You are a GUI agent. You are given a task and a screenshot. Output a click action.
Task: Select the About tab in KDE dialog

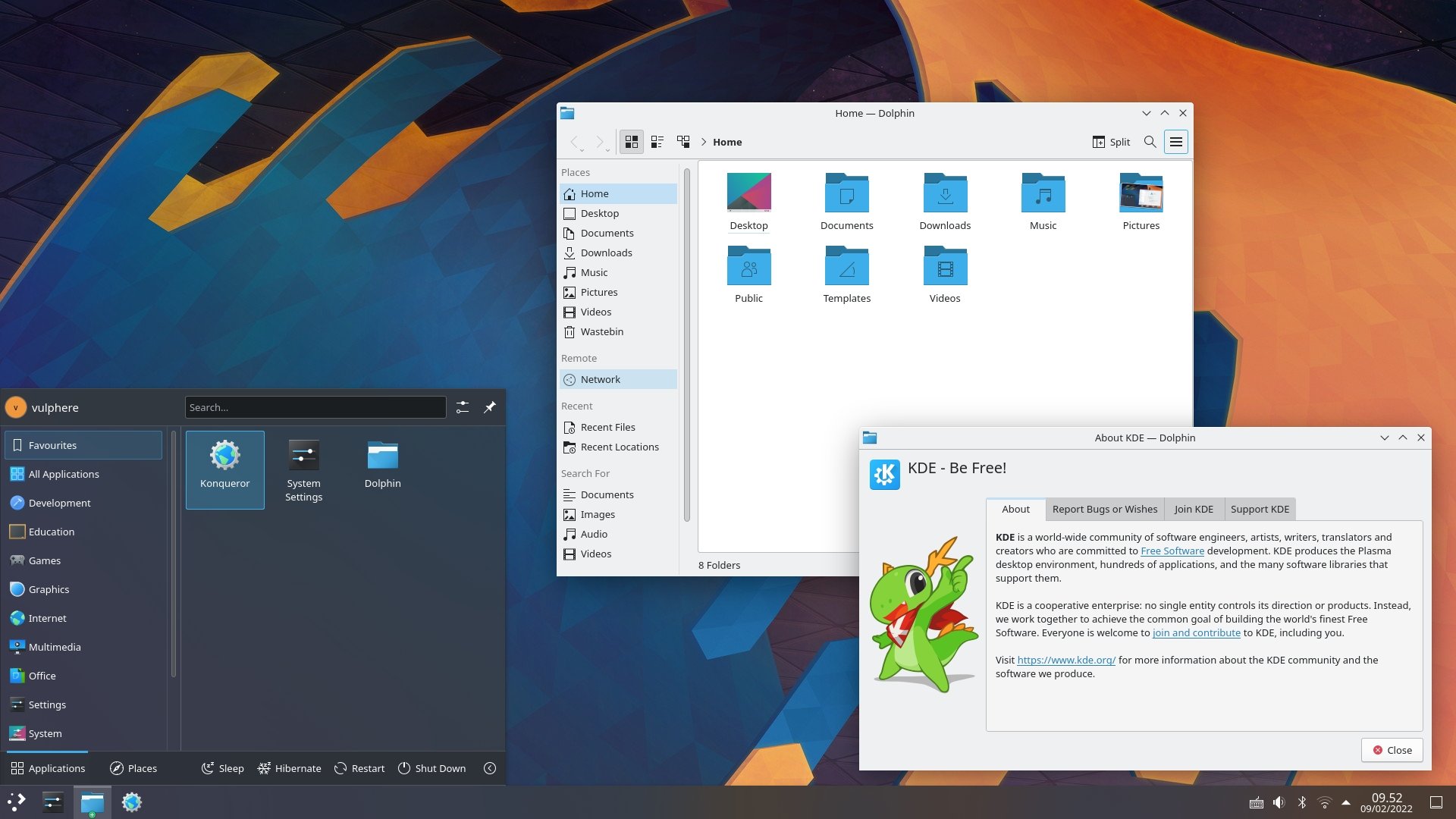click(x=1016, y=509)
